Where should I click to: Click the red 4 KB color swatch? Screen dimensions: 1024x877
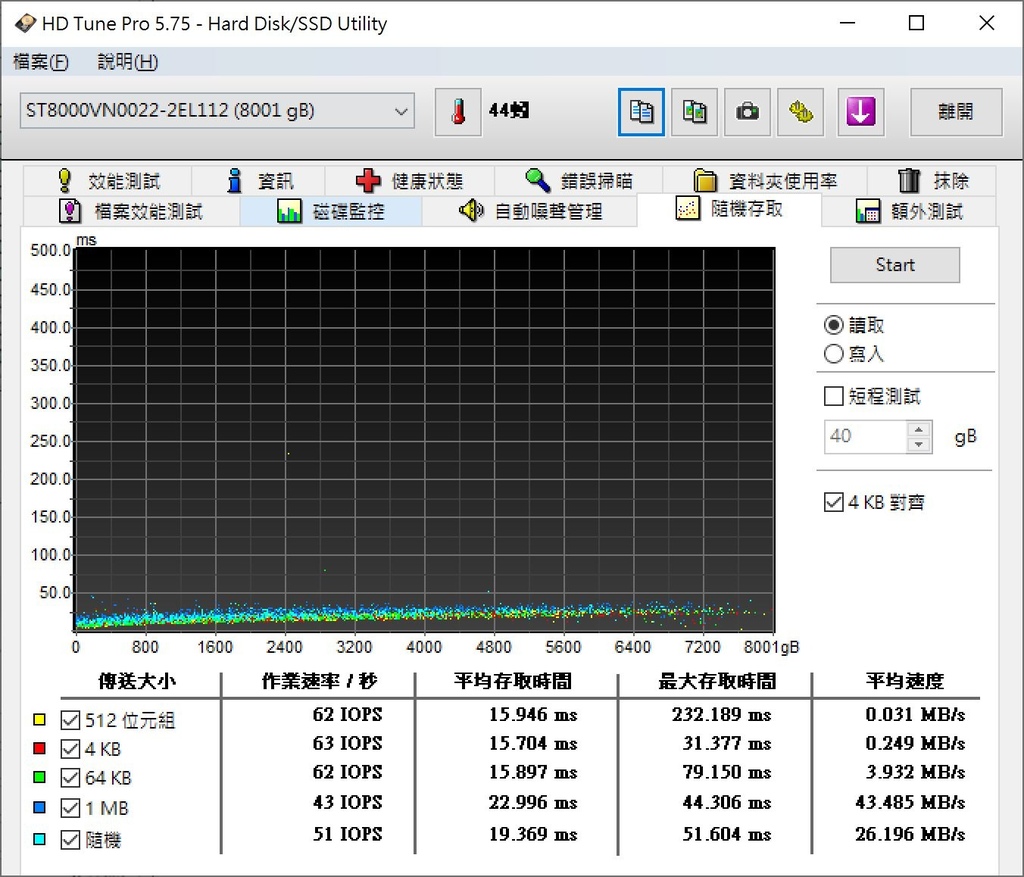pyautogui.click(x=39, y=748)
